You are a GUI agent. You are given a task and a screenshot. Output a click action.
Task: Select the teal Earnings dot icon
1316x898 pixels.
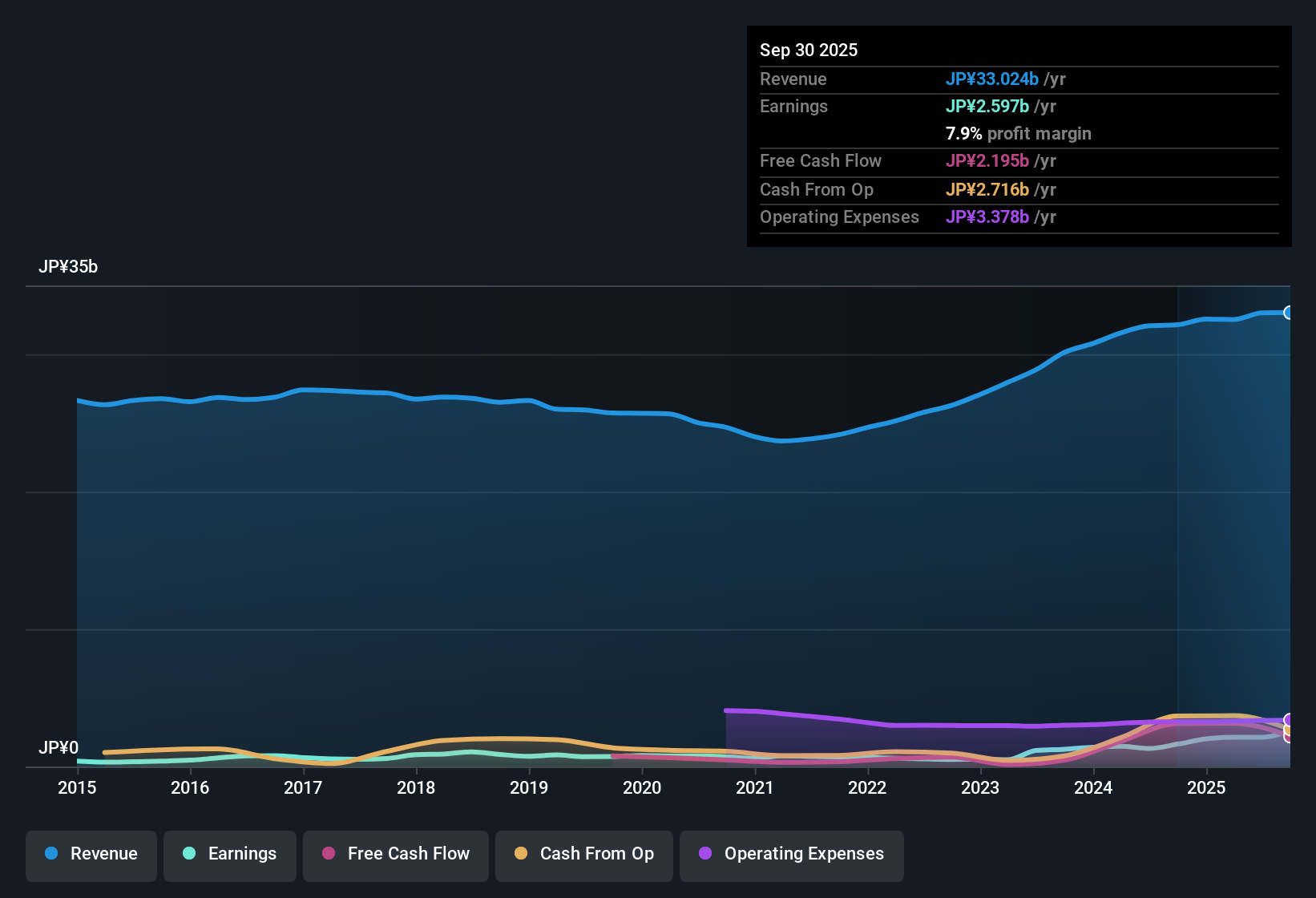pos(189,854)
